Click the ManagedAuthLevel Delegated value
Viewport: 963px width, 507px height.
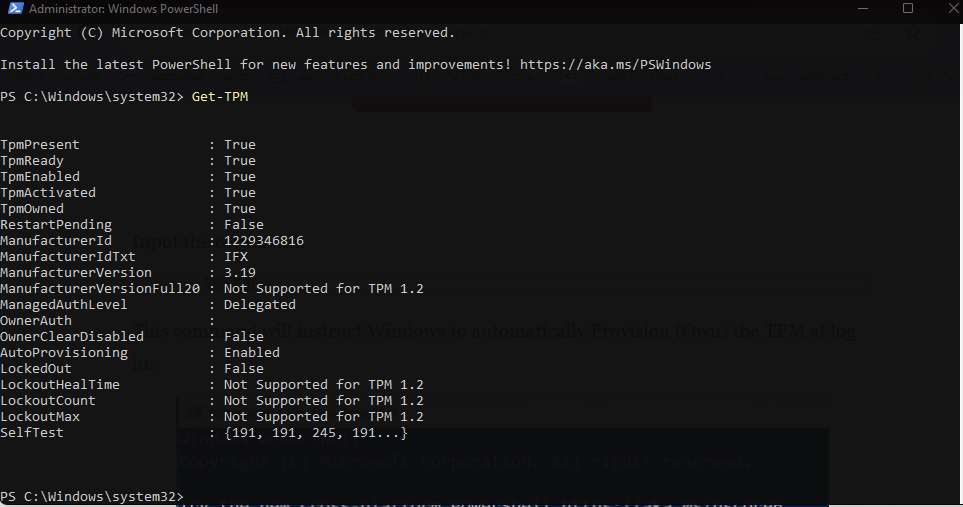click(259, 304)
